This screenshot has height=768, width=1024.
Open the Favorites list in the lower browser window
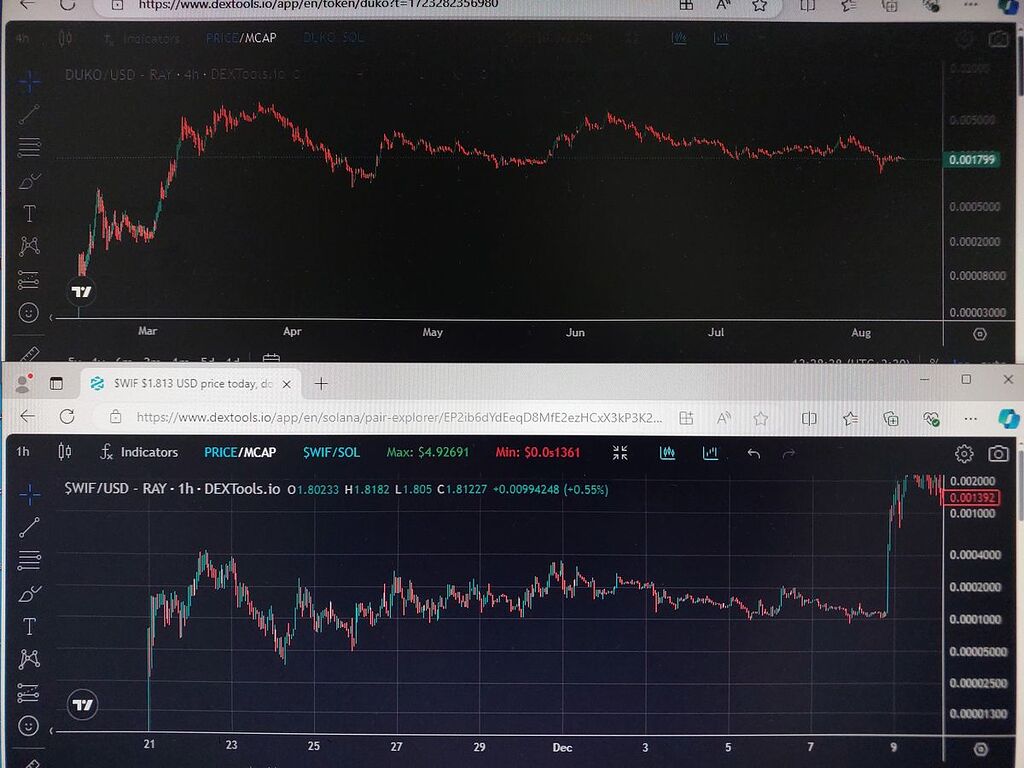click(x=850, y=418)
